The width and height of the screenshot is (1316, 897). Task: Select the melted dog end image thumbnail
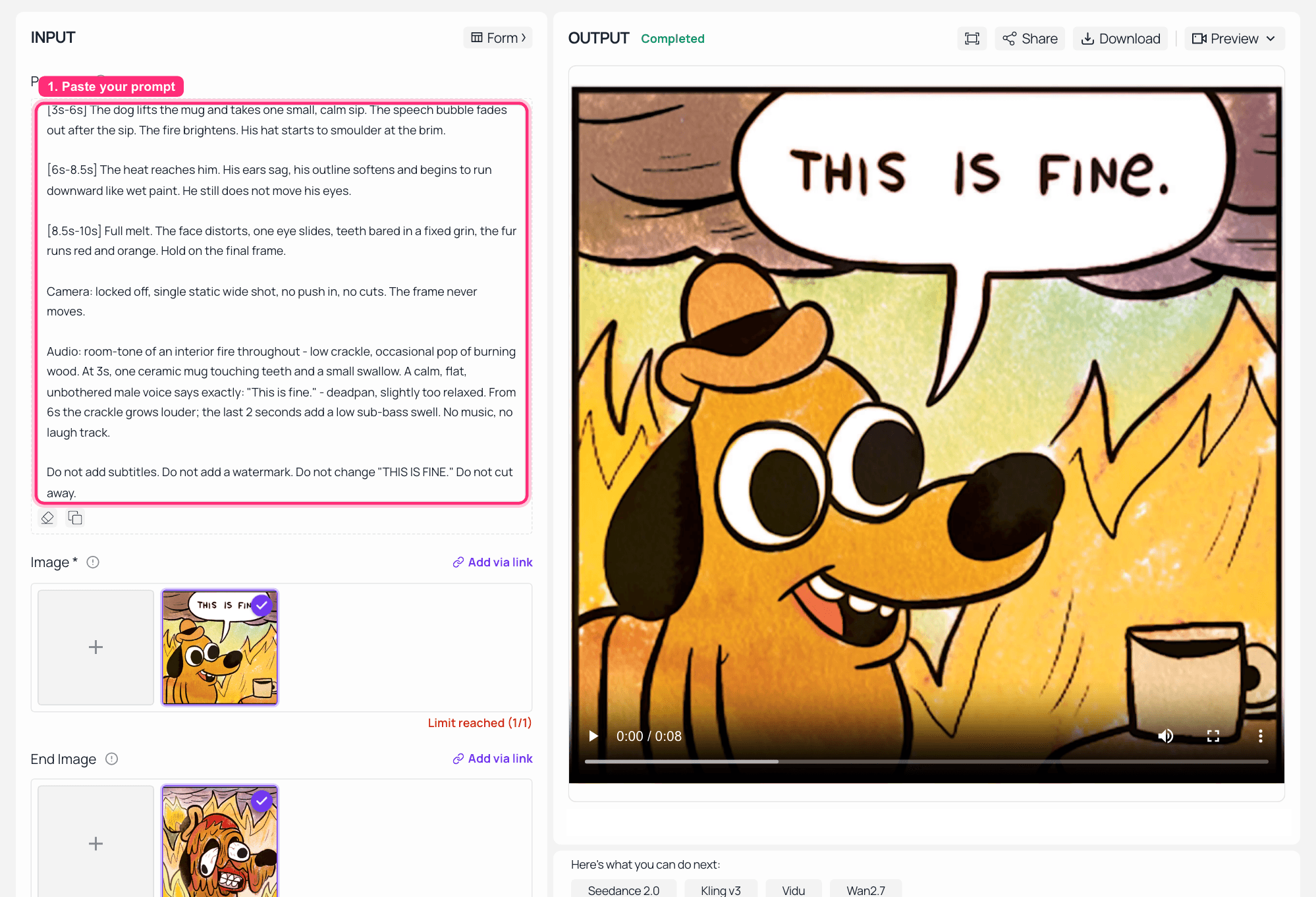[x=219, y=842]
